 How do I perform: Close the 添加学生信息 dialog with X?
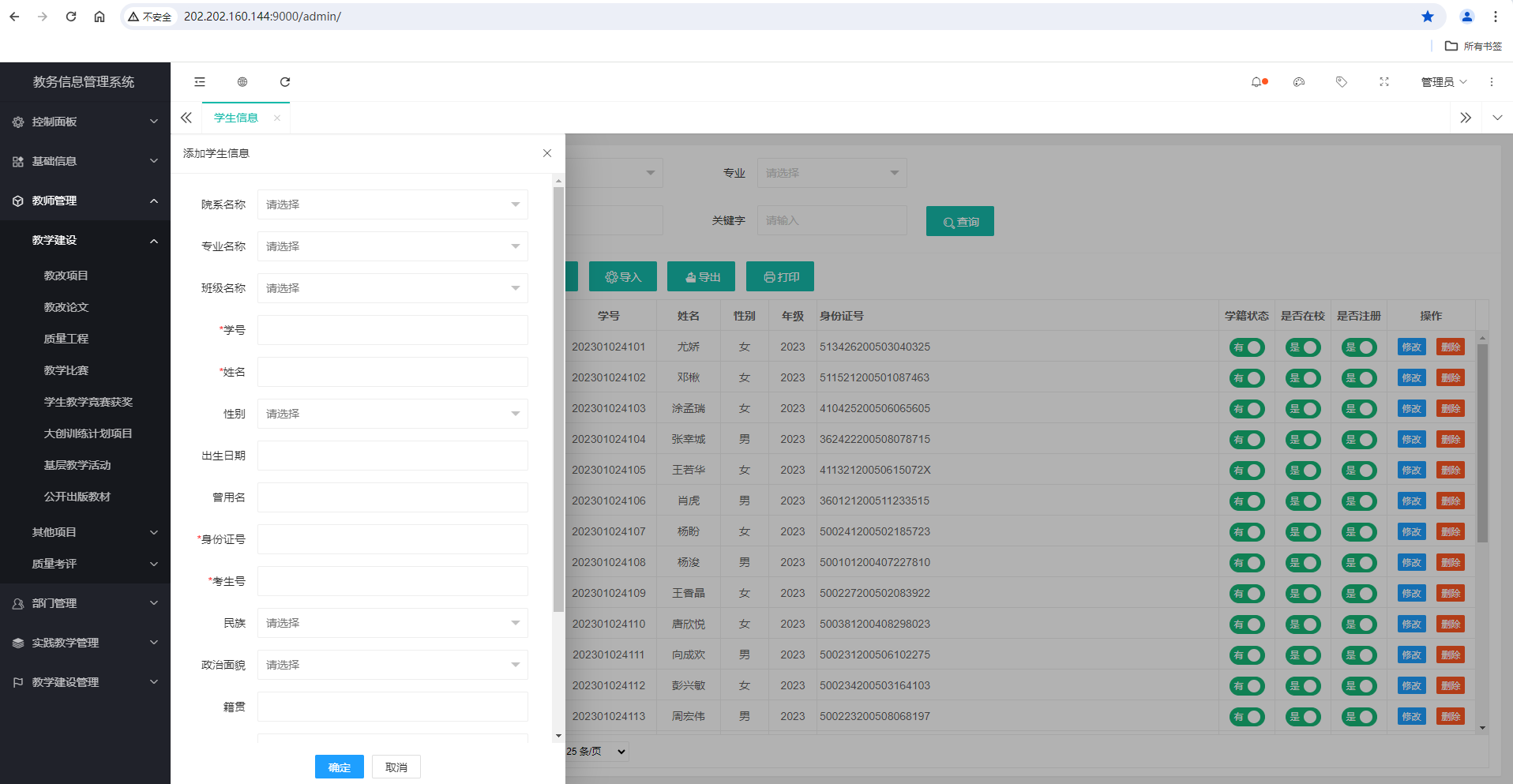pos(547,153)
